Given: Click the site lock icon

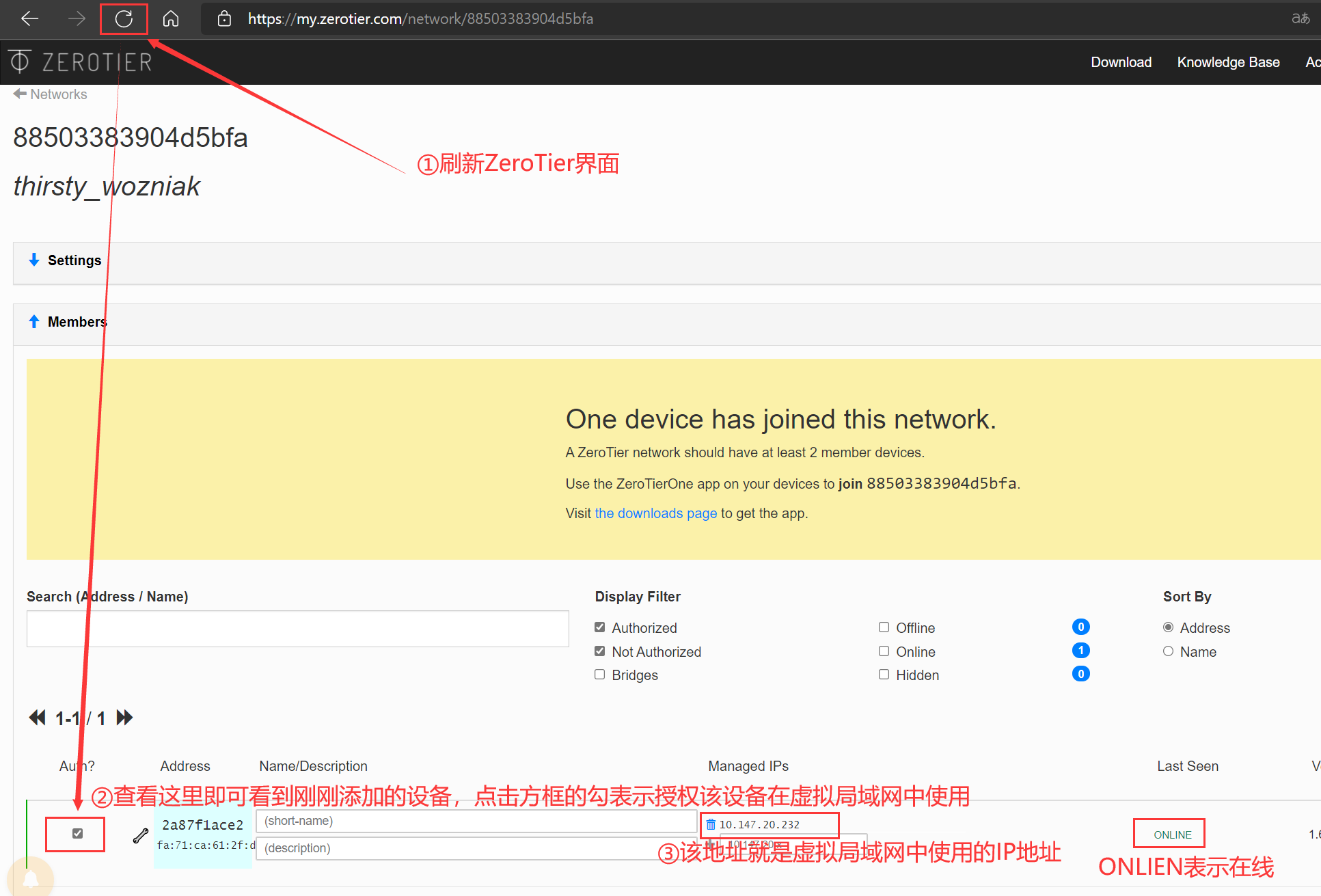Looking at the screenshot, I should [224, 18].
